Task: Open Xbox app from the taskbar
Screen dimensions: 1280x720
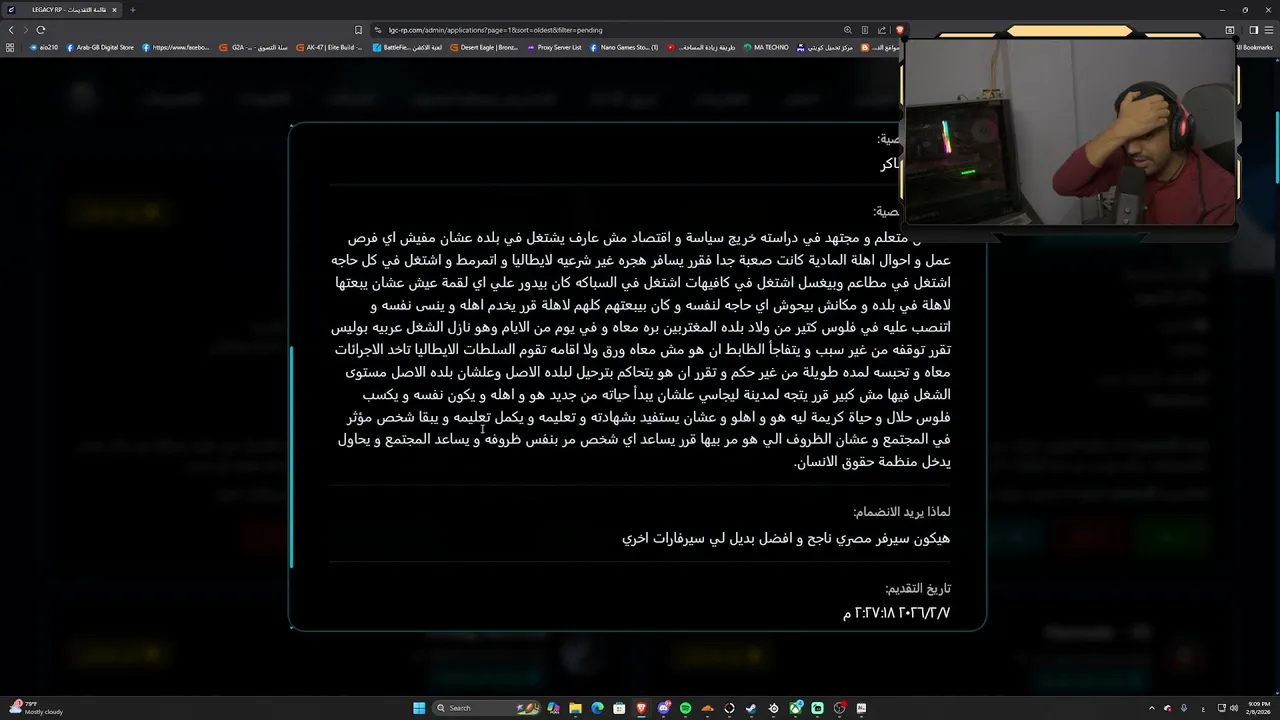Action: click(x=795, y=708)
